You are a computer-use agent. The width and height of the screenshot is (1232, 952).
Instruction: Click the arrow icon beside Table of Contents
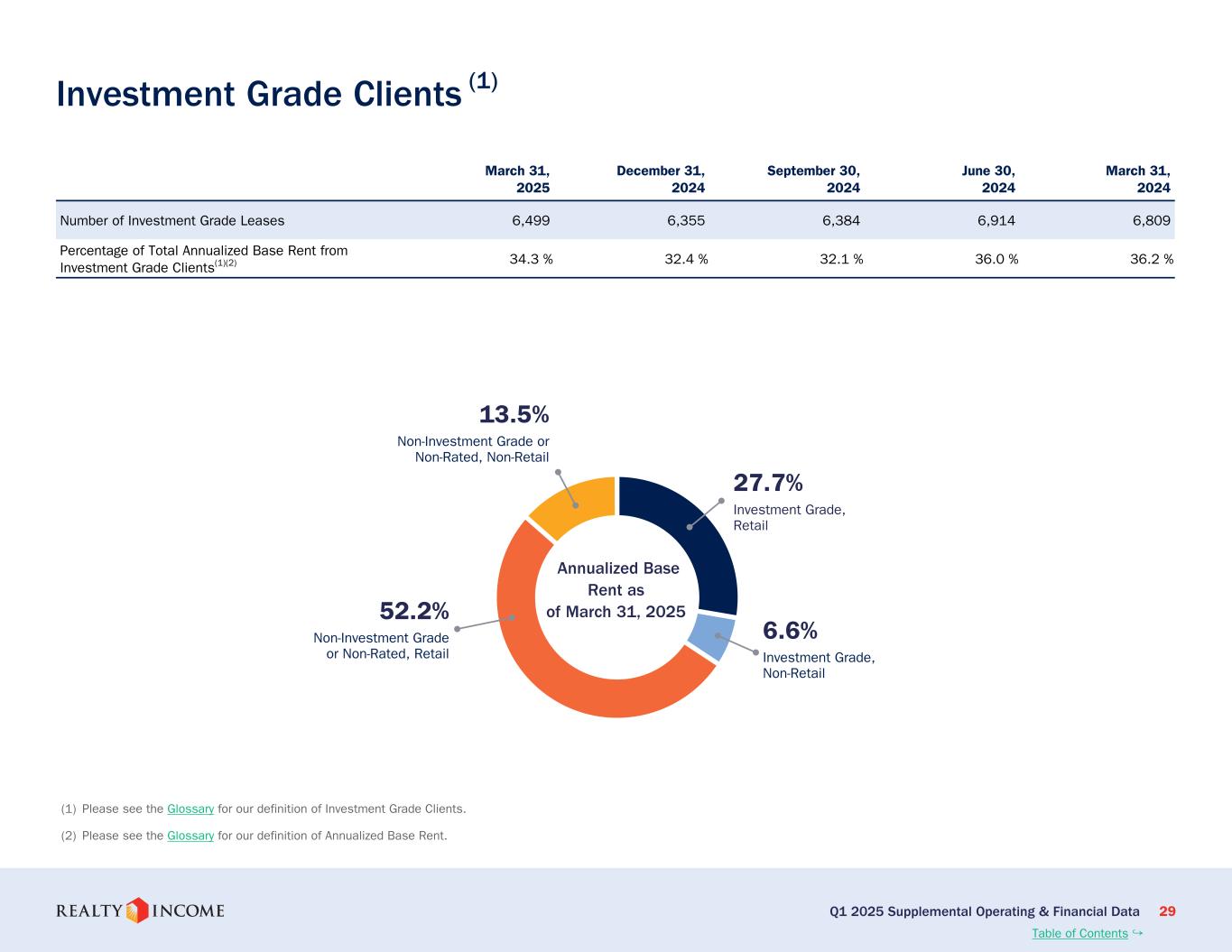[1137, 933]
